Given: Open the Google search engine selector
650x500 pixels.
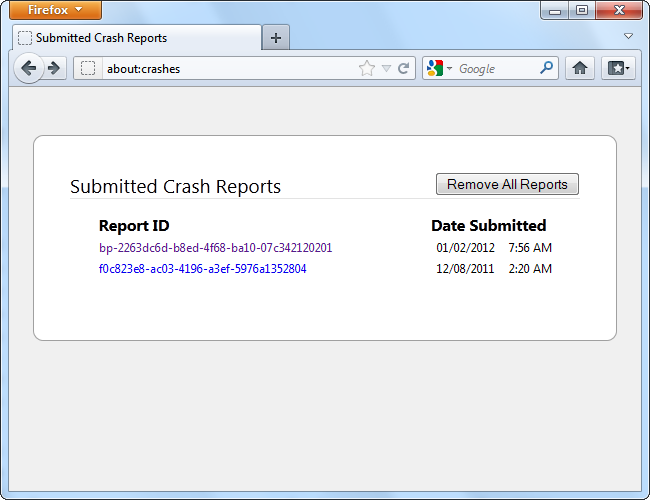Looking at the screenshot, I should (x=439, y=68).
